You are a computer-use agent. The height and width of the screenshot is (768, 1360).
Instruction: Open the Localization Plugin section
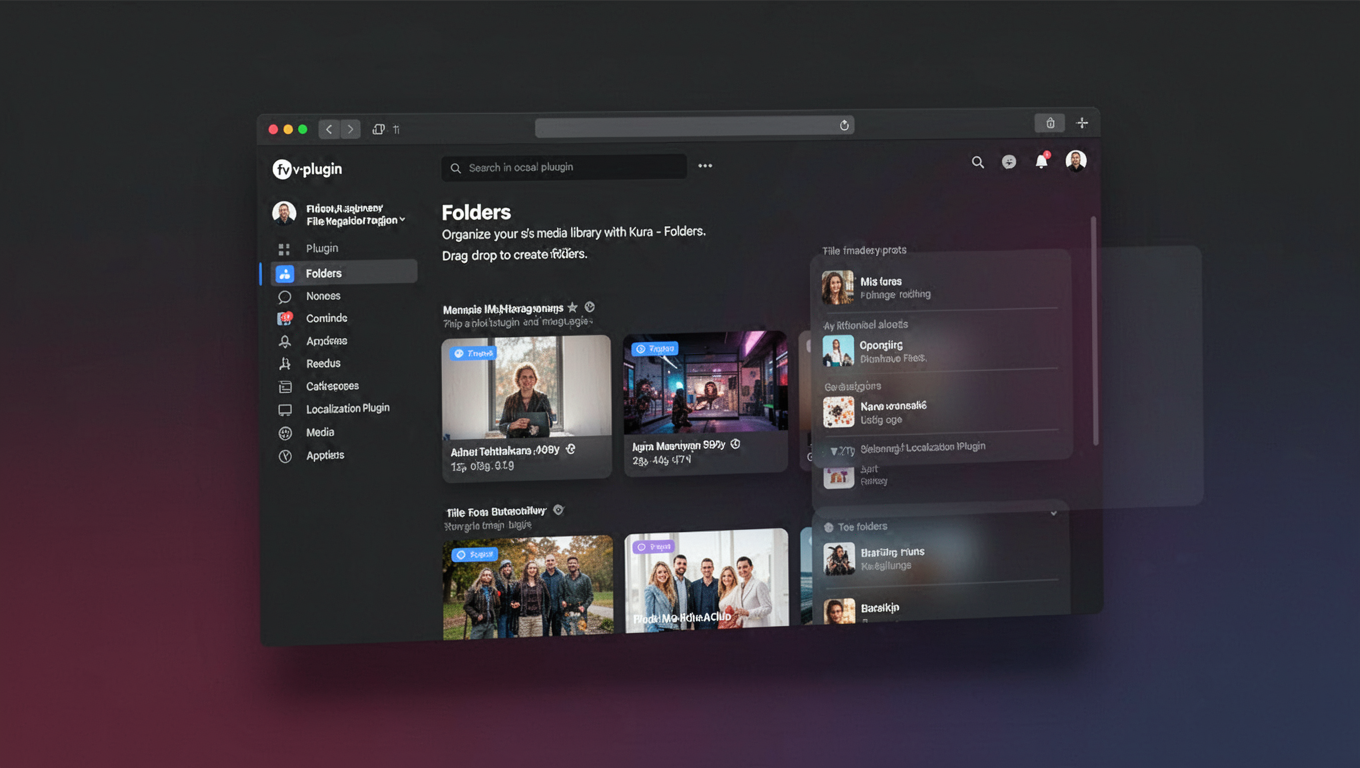click(x=347, y=408)
